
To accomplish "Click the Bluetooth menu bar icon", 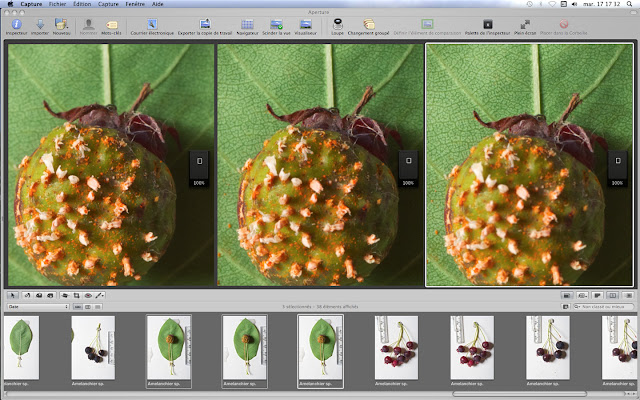I will tap(541, 4).
